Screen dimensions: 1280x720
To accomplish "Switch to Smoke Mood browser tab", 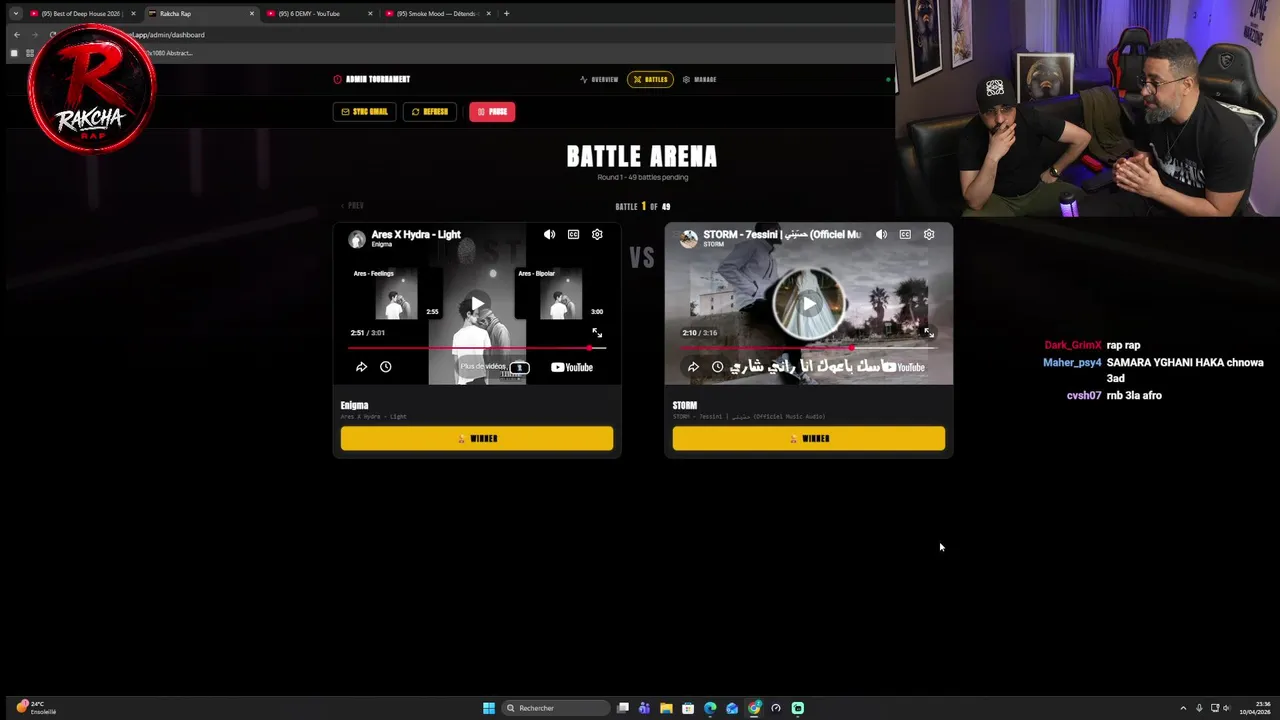I will 436,14.
